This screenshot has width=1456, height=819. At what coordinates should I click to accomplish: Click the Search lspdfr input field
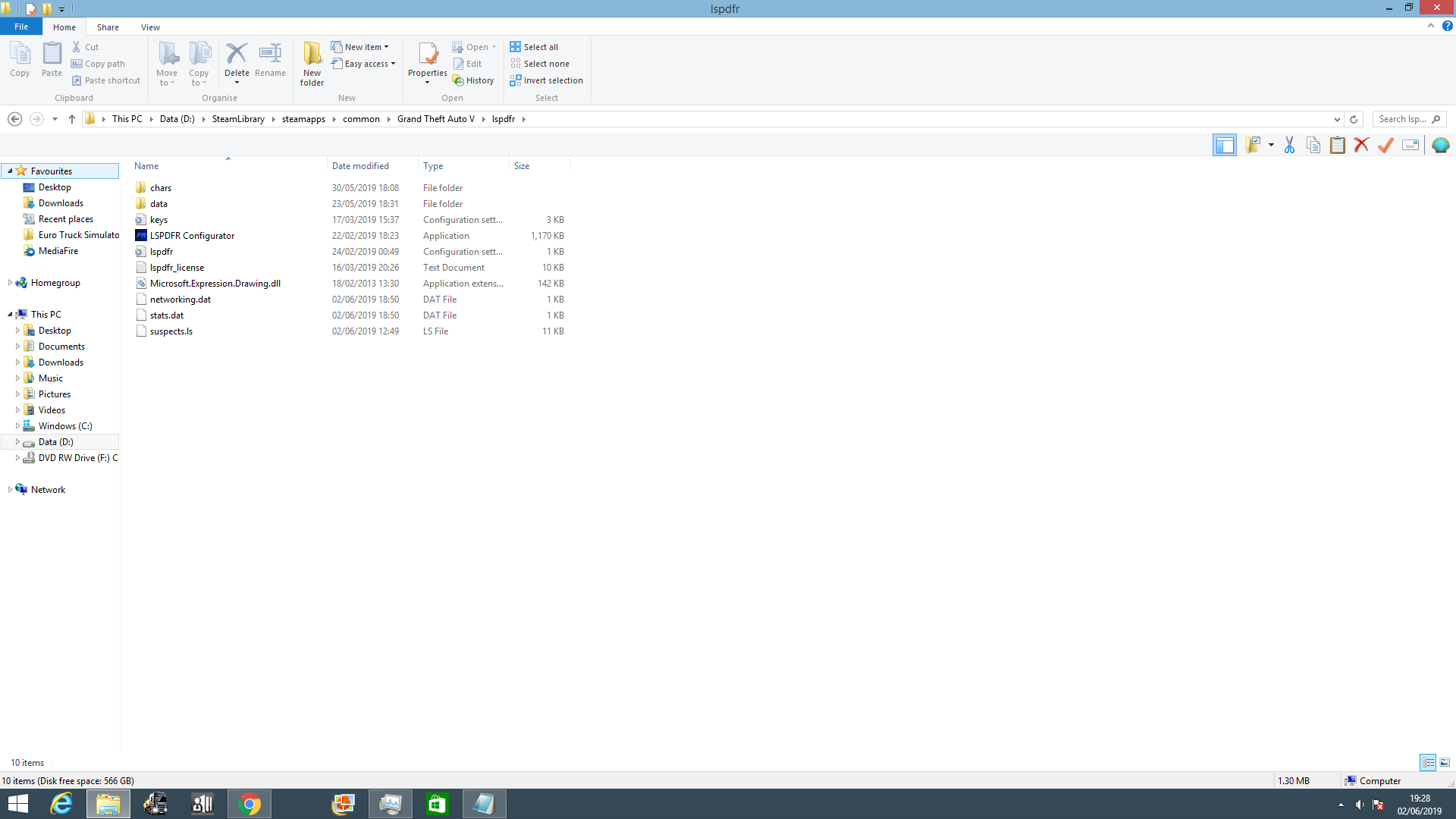[1401, 119]
